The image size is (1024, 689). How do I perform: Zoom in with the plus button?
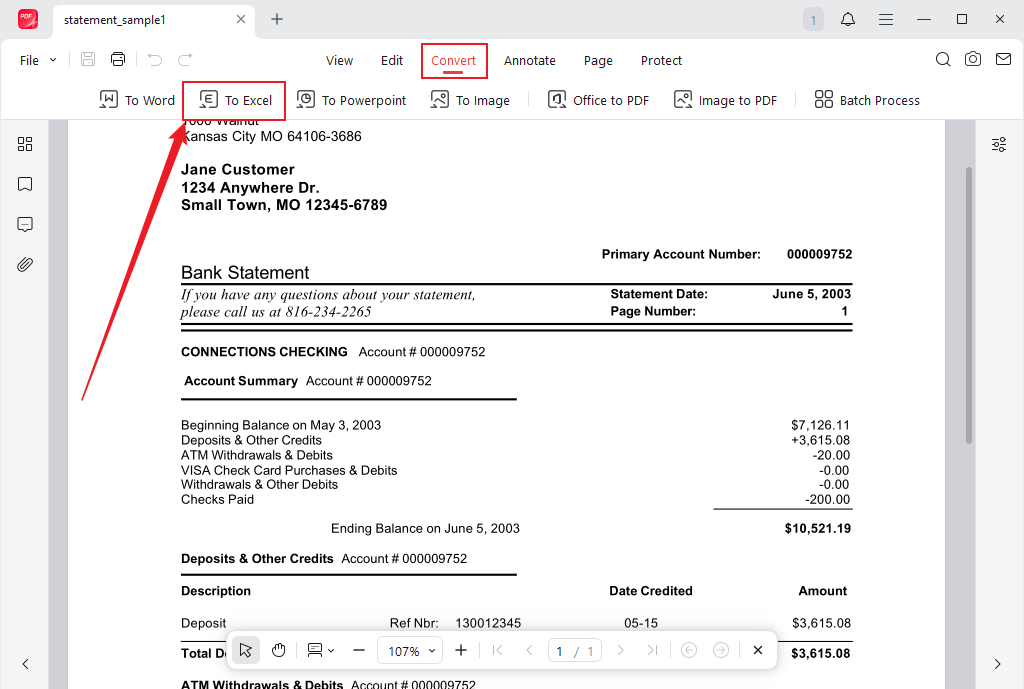point(461,650)
